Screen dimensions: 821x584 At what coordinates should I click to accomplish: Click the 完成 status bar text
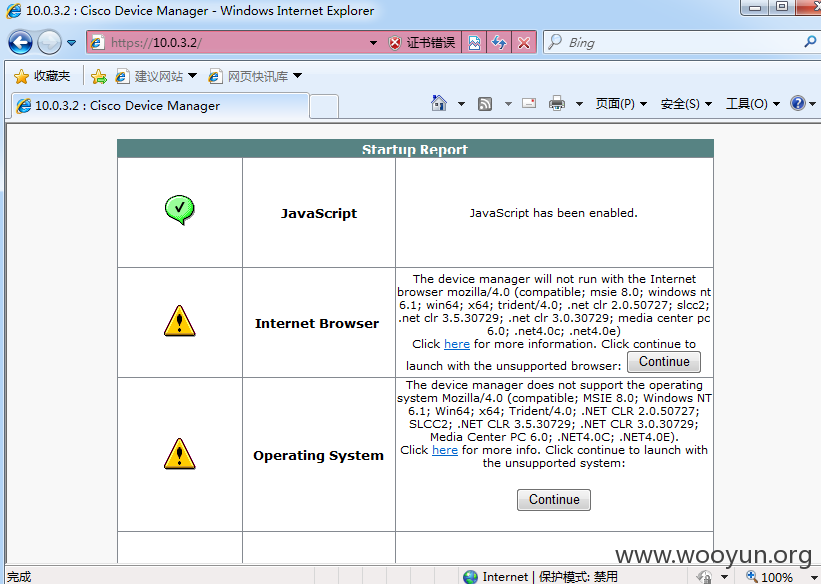tap(19, 577)
